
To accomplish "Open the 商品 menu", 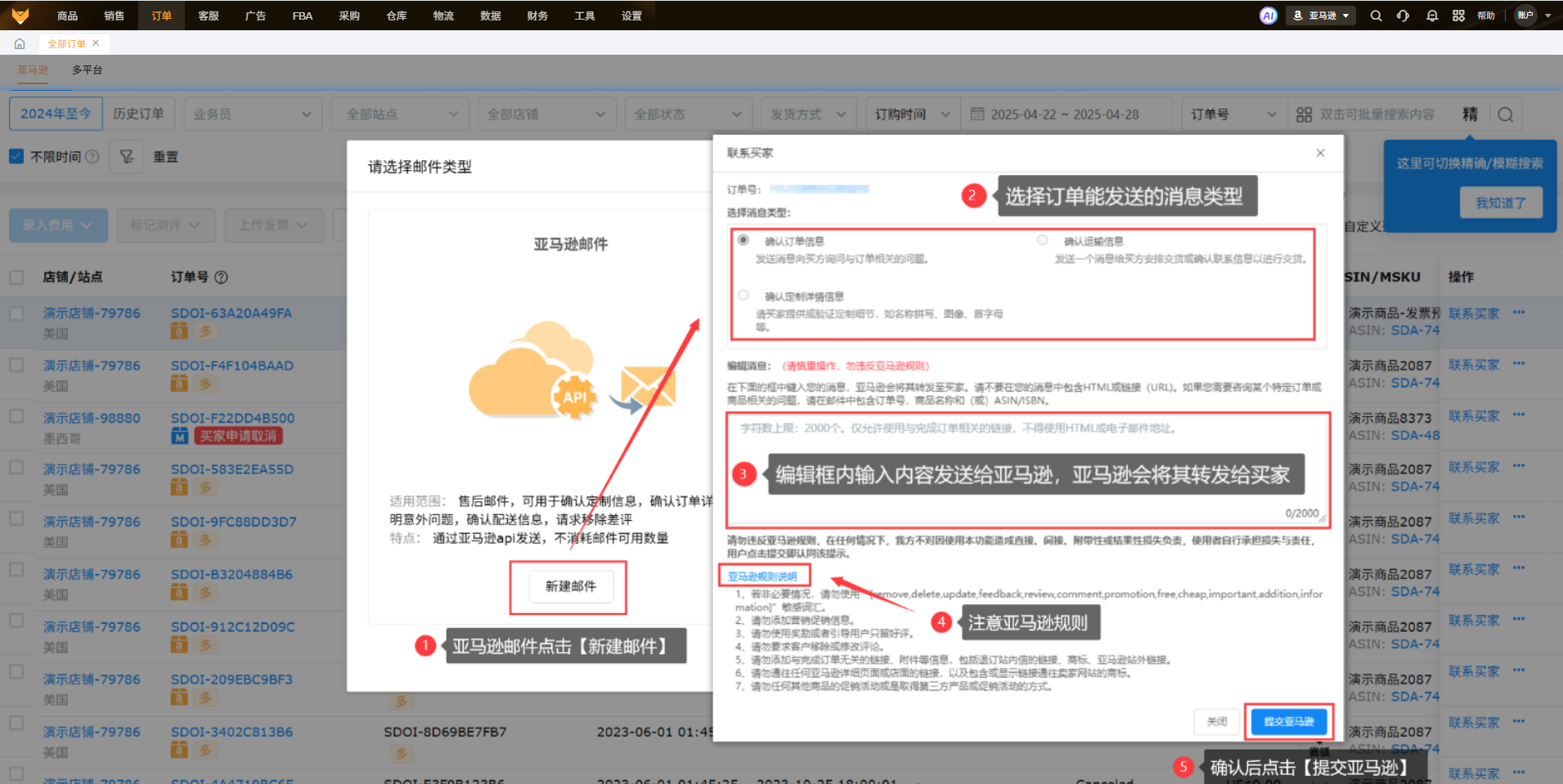I will tap(67, 16).
